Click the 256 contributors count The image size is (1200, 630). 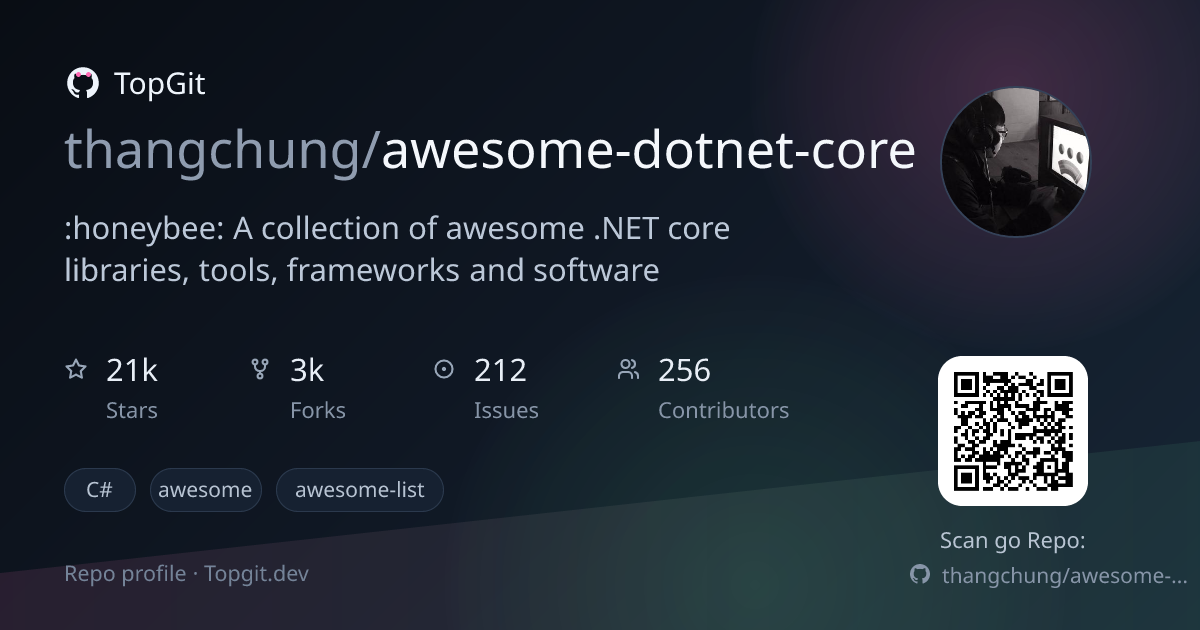(684, 370)
